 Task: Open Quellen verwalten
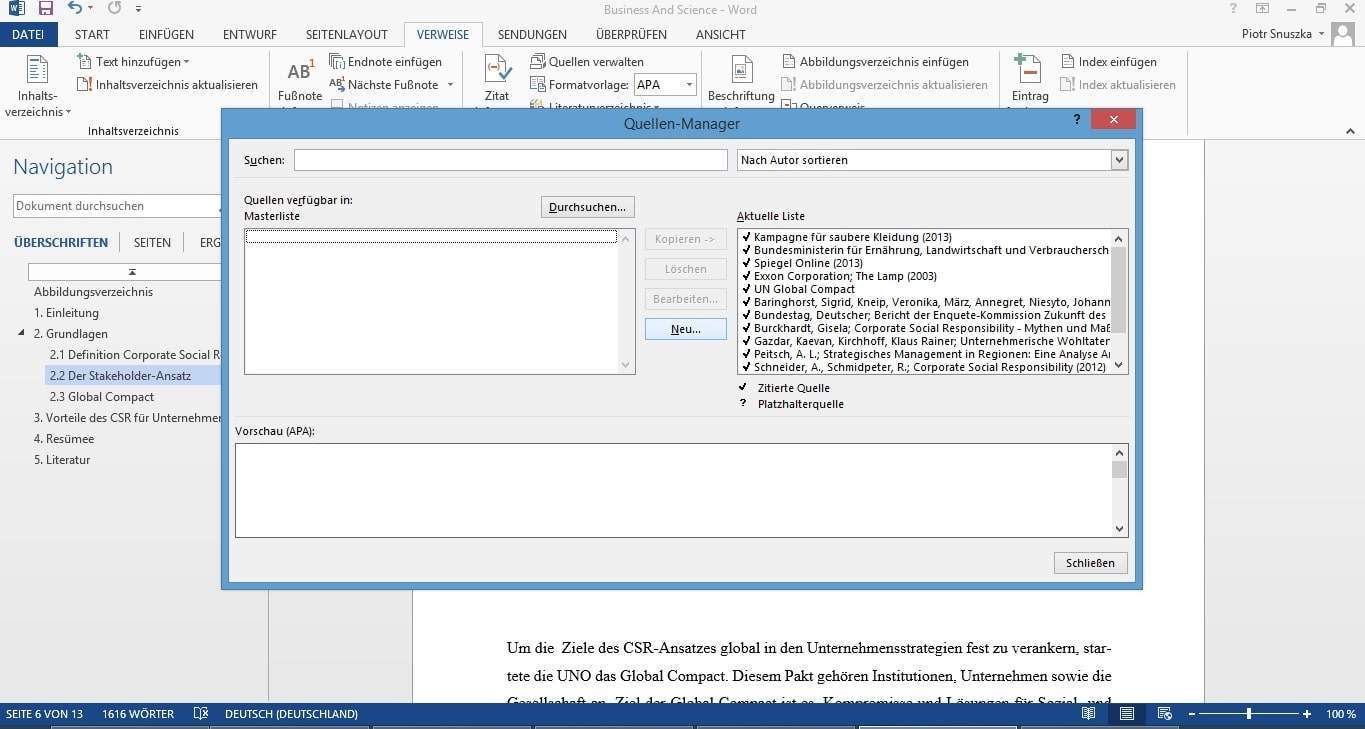[587, 62]
